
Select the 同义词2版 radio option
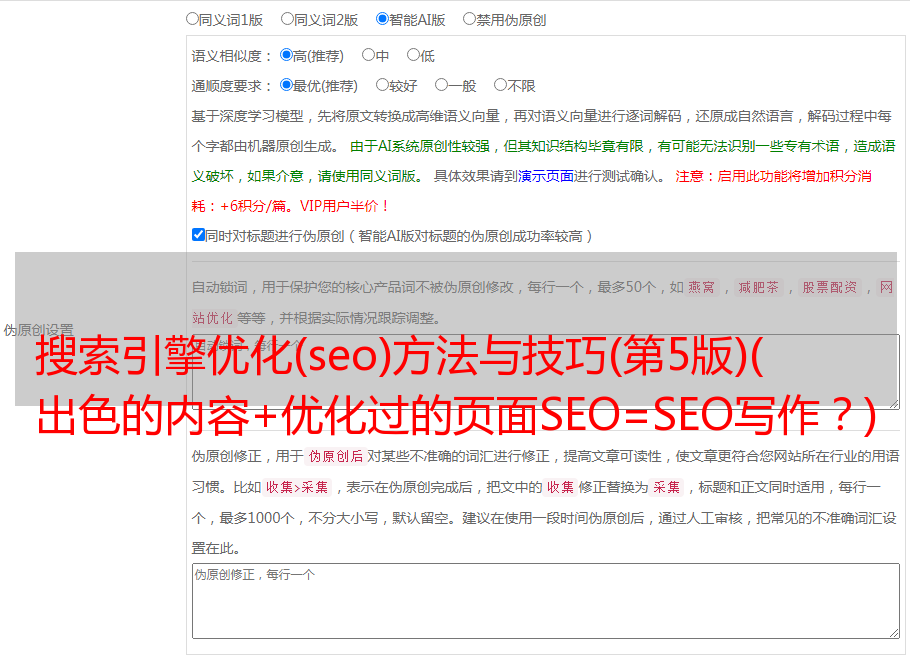click(287, 19)
